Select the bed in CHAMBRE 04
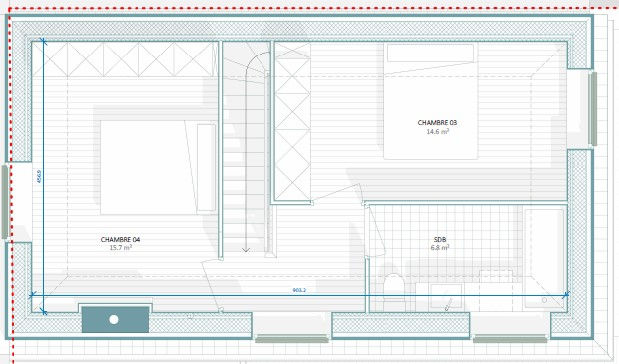Viewport: 619px width, 364px height. coord(158,167)
